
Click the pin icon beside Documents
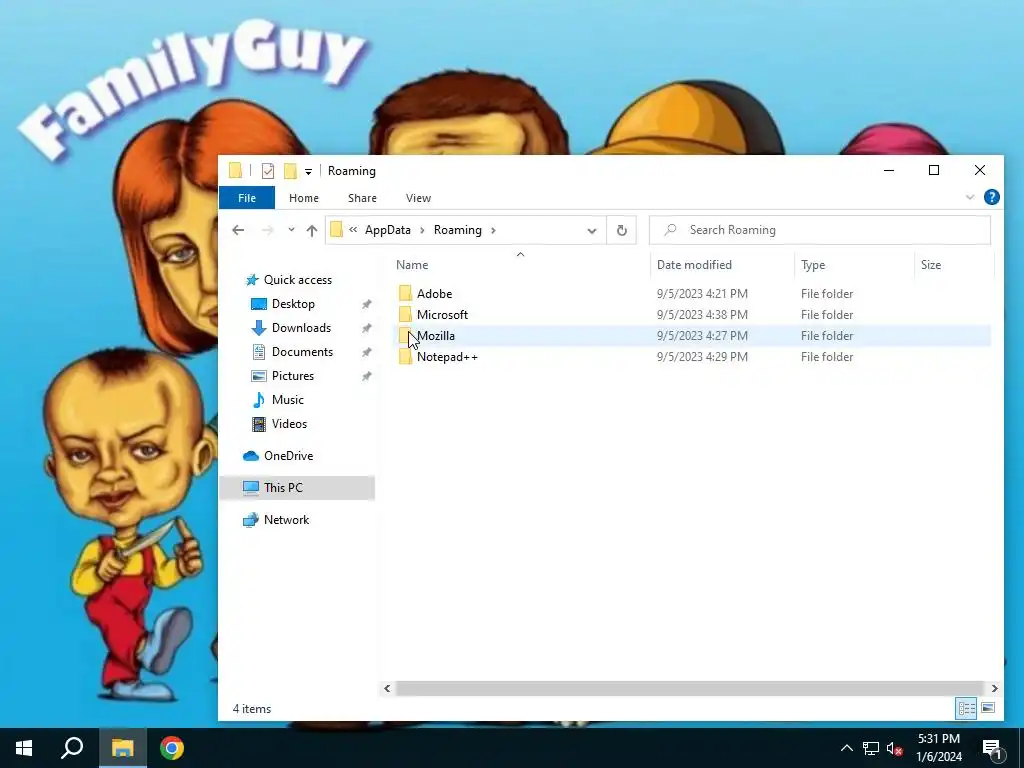click(366, 353)
